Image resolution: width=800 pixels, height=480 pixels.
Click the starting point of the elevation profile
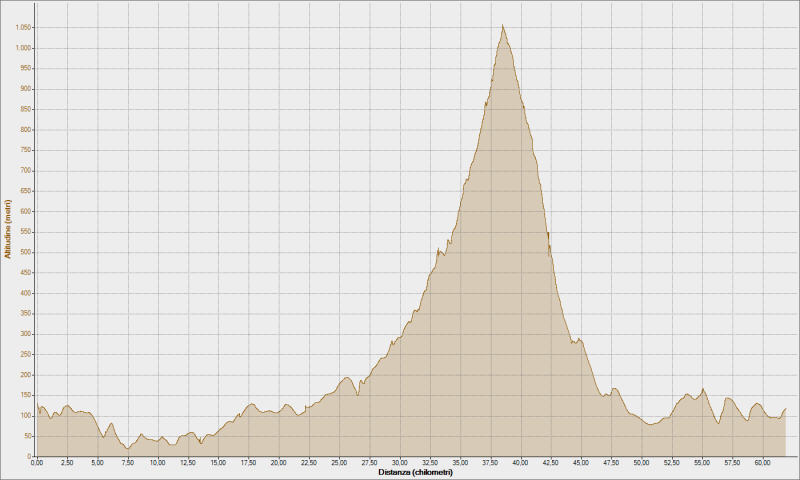tap(37, 402)
